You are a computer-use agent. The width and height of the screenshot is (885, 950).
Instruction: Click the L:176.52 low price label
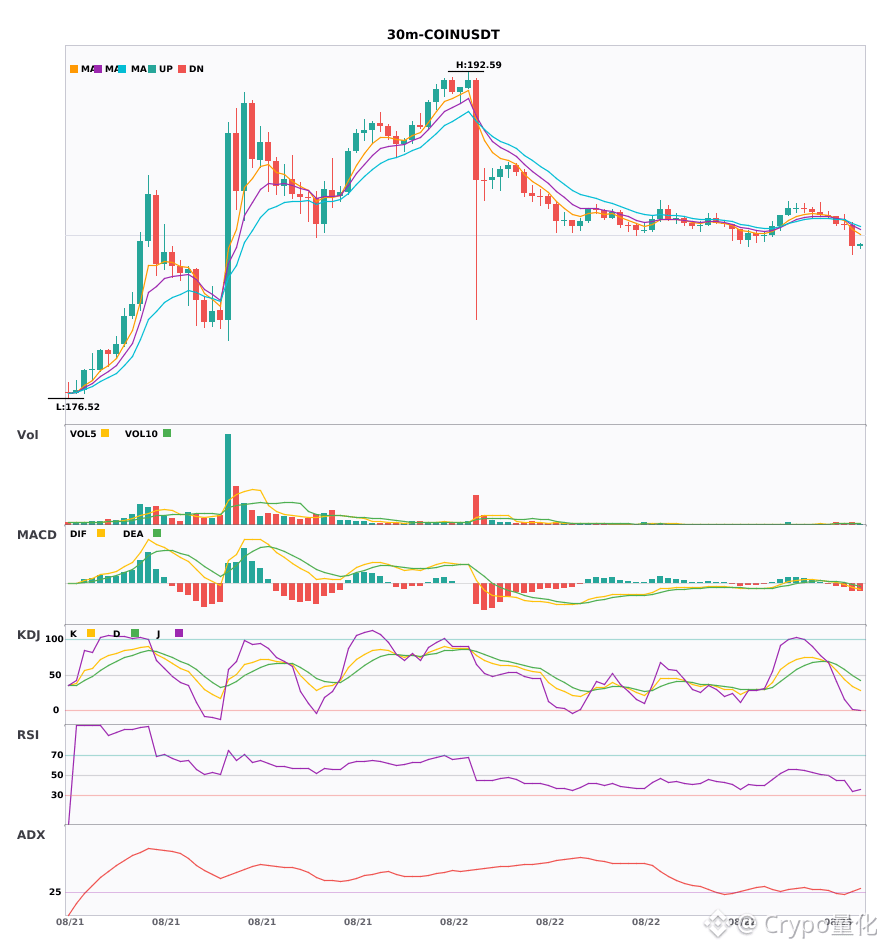[78, 407]
